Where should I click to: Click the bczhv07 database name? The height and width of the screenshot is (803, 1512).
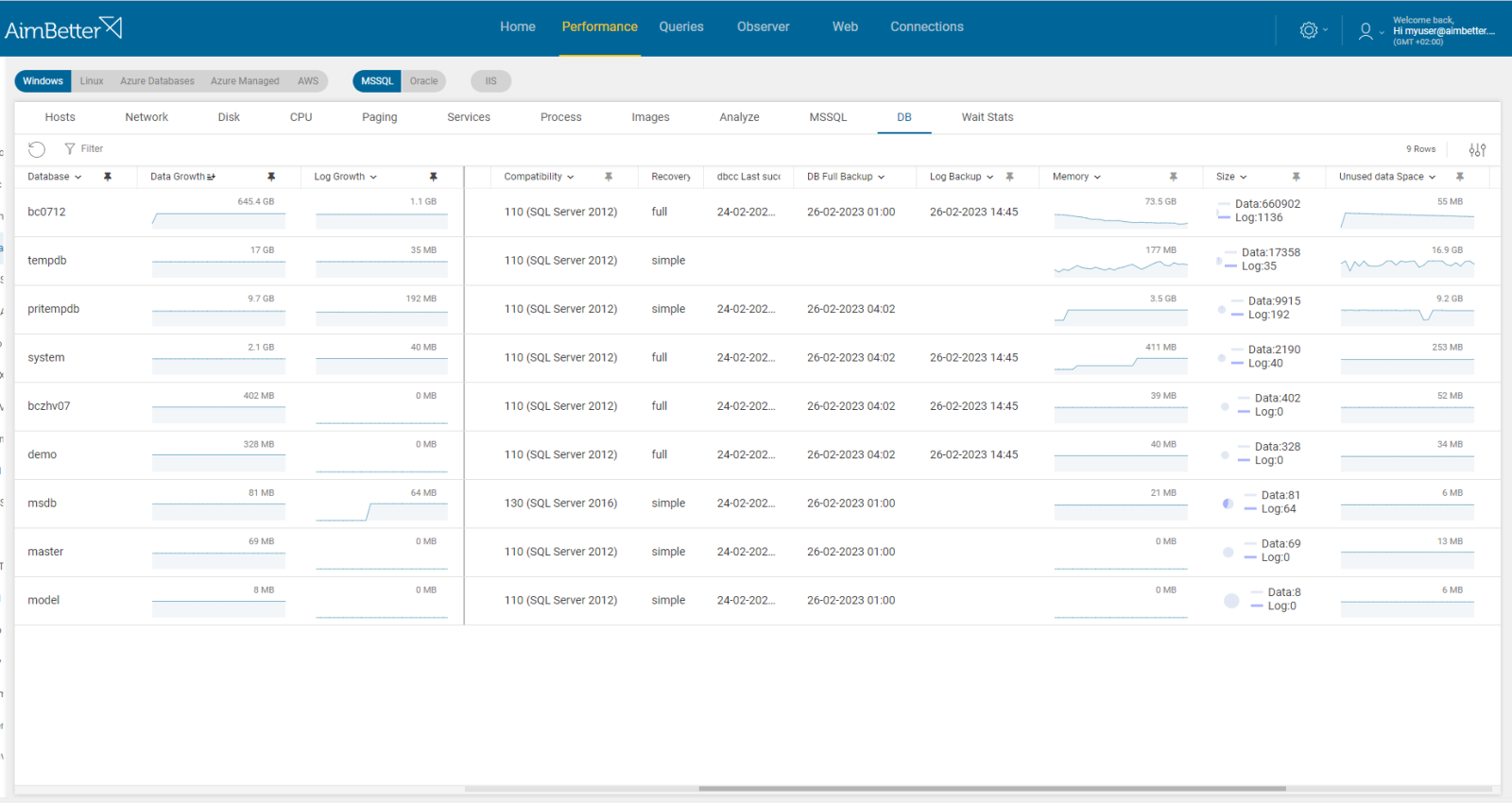[49, 406]
